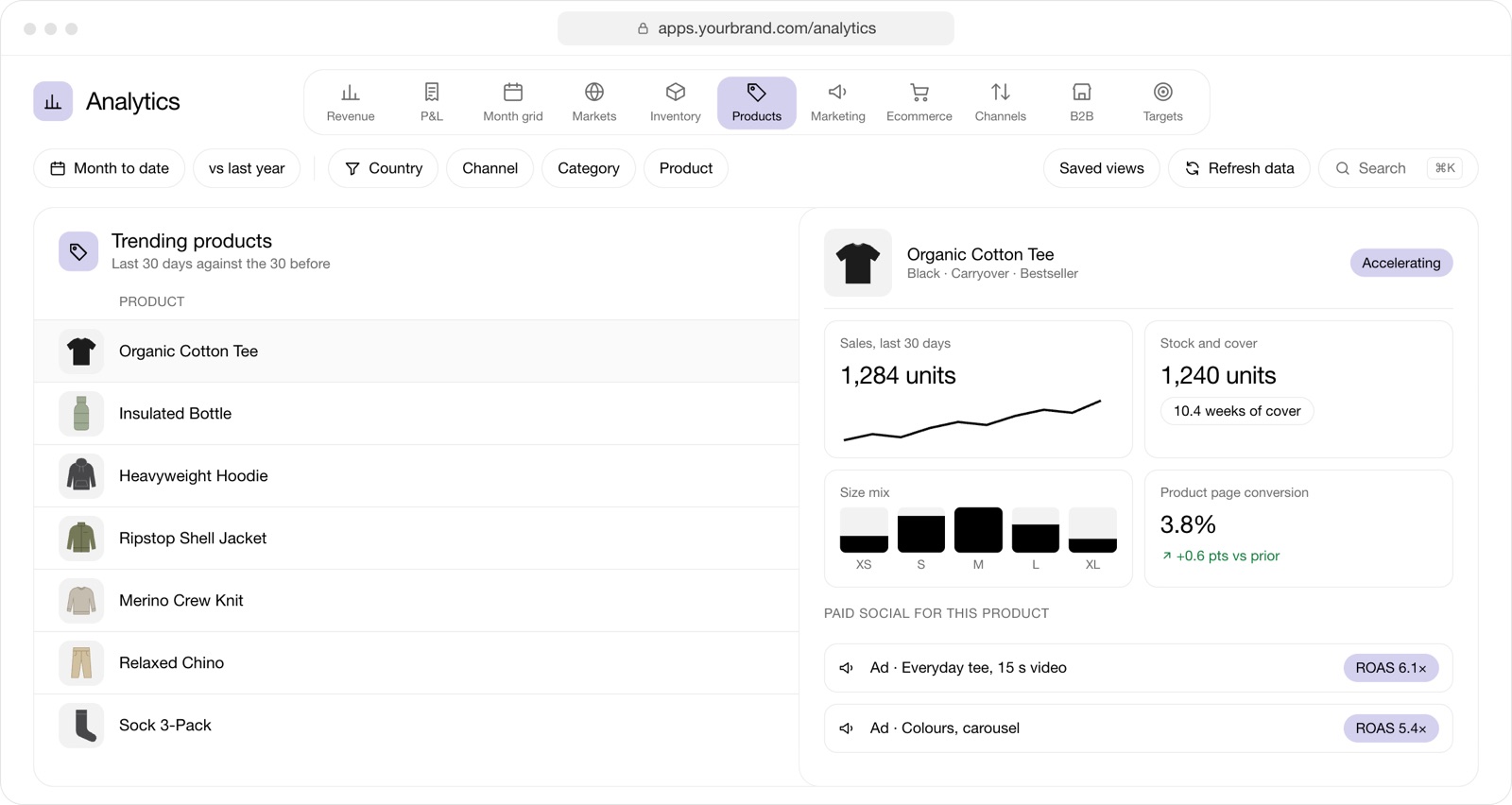The image size is (1512, 805).
Task: Click the XS size mix bar
Action: click(x=864, y=530)
